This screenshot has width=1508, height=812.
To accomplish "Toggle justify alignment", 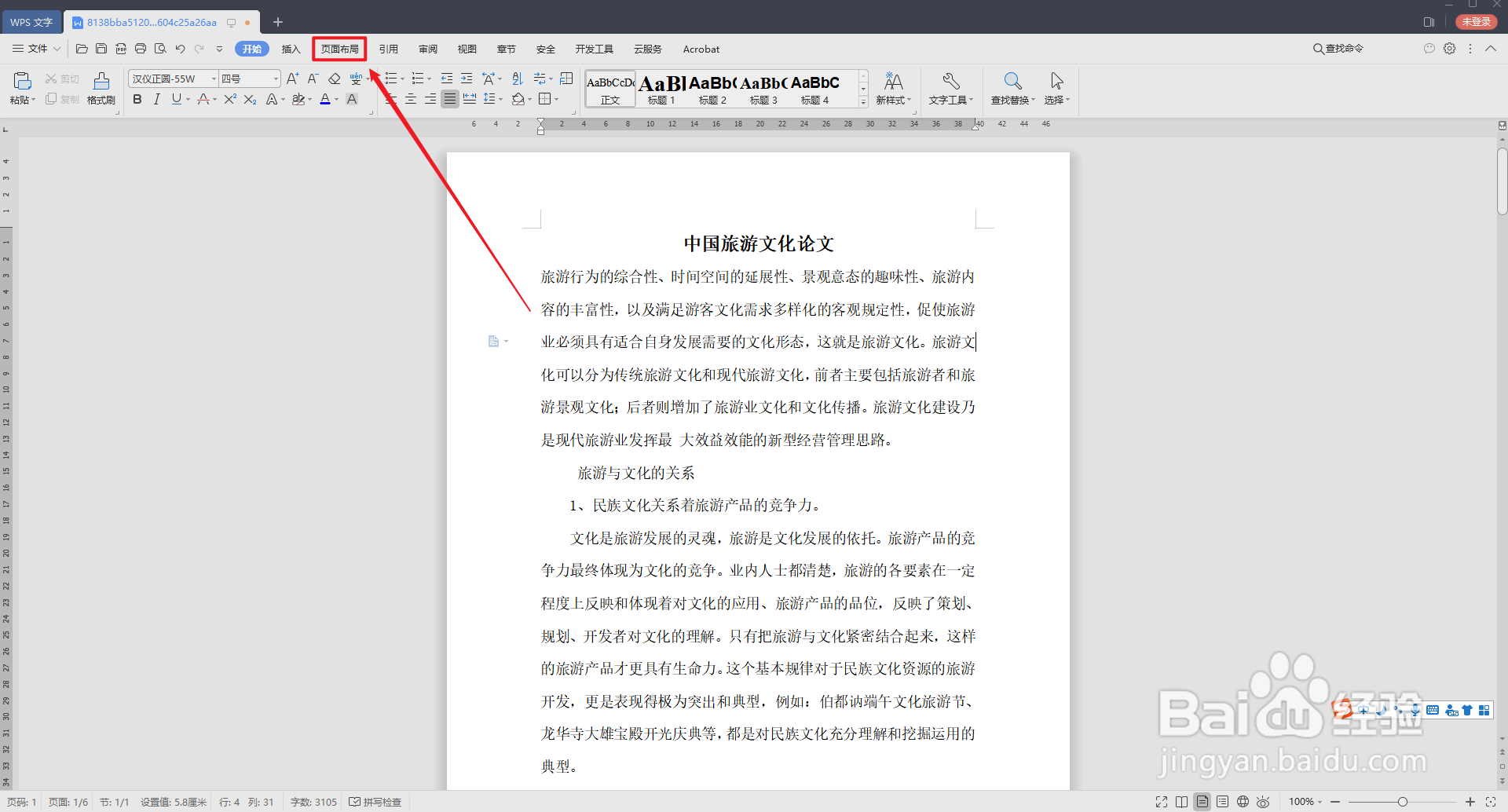I will pyautogui.click(x=450, y=99).
